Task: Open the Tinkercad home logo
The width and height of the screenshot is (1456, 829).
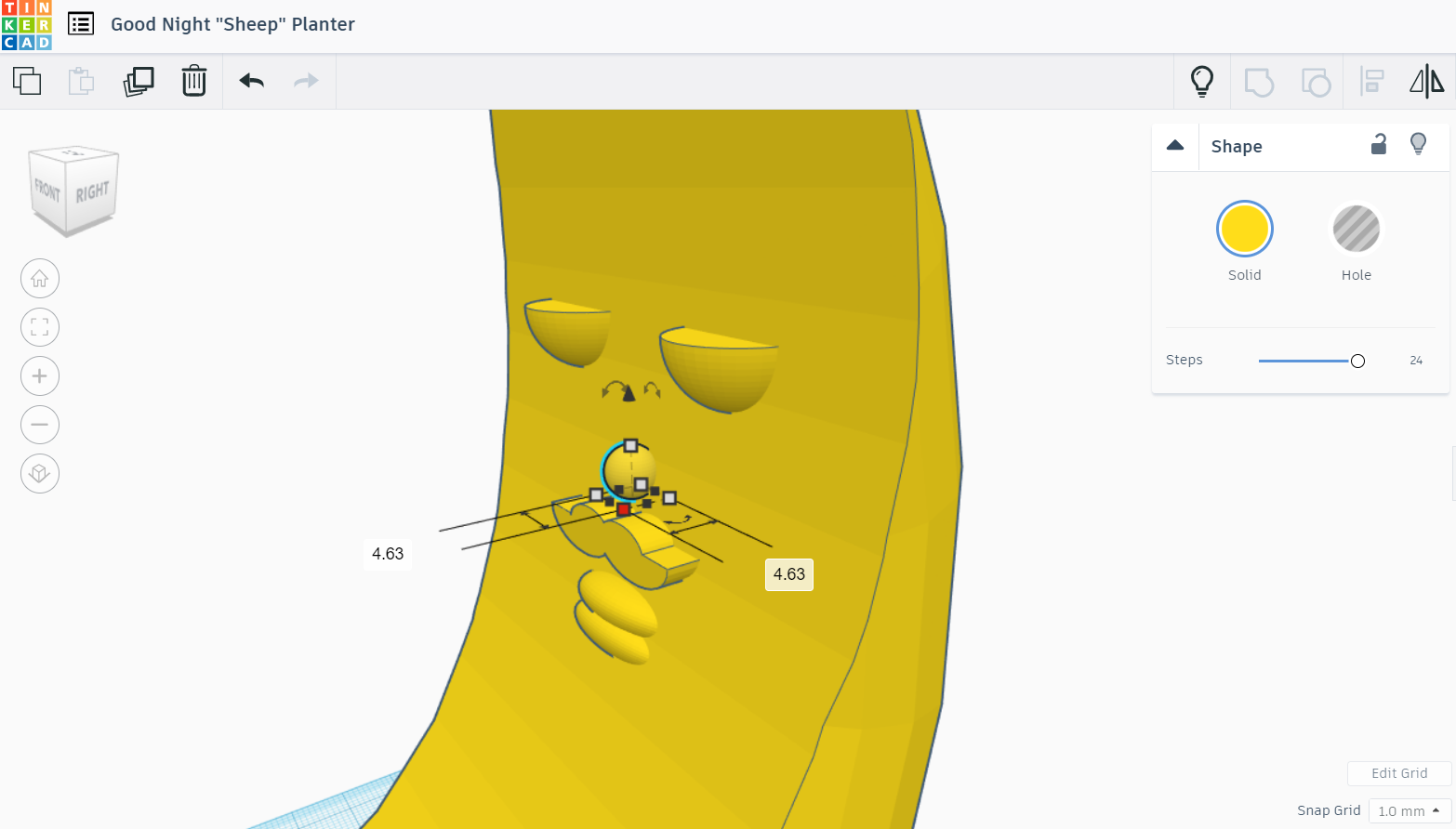Action: coord(26,25)
